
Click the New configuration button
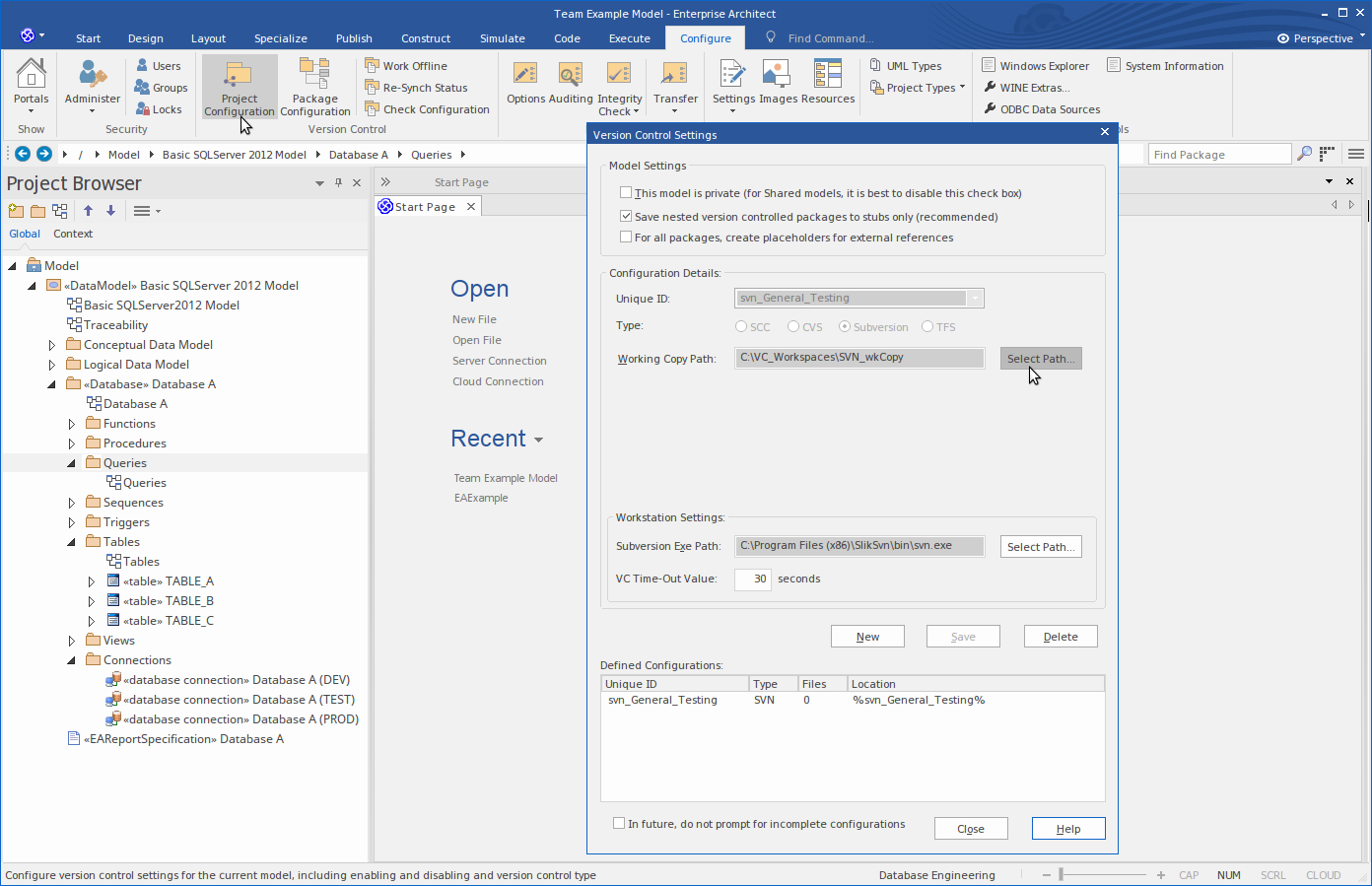click(867, 637)
